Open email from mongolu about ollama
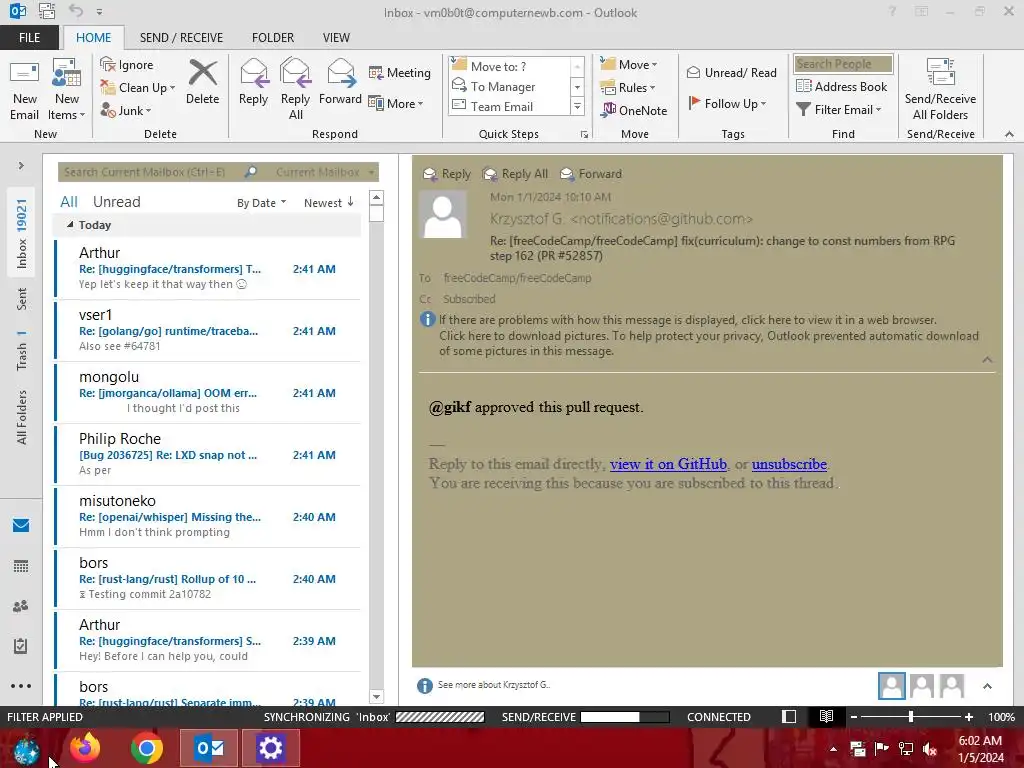The width and height of the screenshot is (1024, 768). (x=208, y=392)
